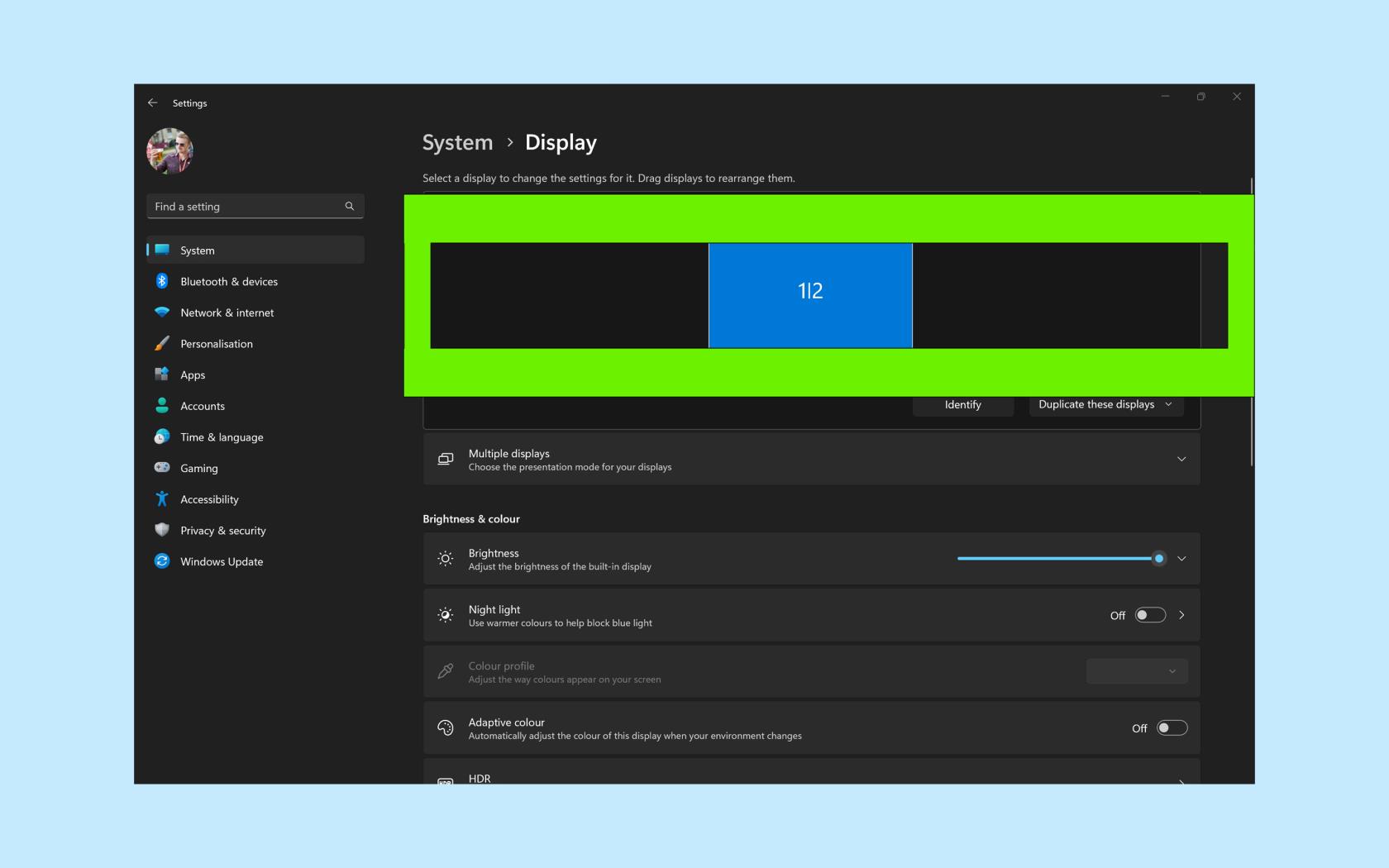
Task: Close the Settings window
Action: [x=1237, y=97]
